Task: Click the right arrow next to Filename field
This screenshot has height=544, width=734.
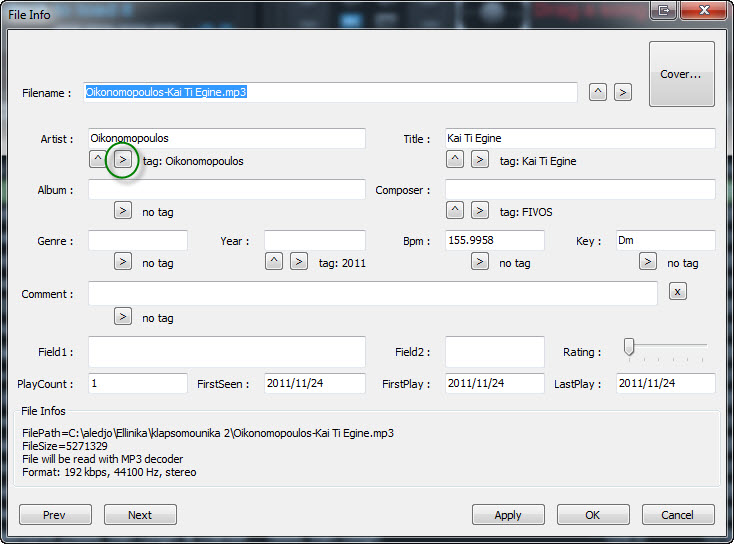Action: [x=622, y=92]
